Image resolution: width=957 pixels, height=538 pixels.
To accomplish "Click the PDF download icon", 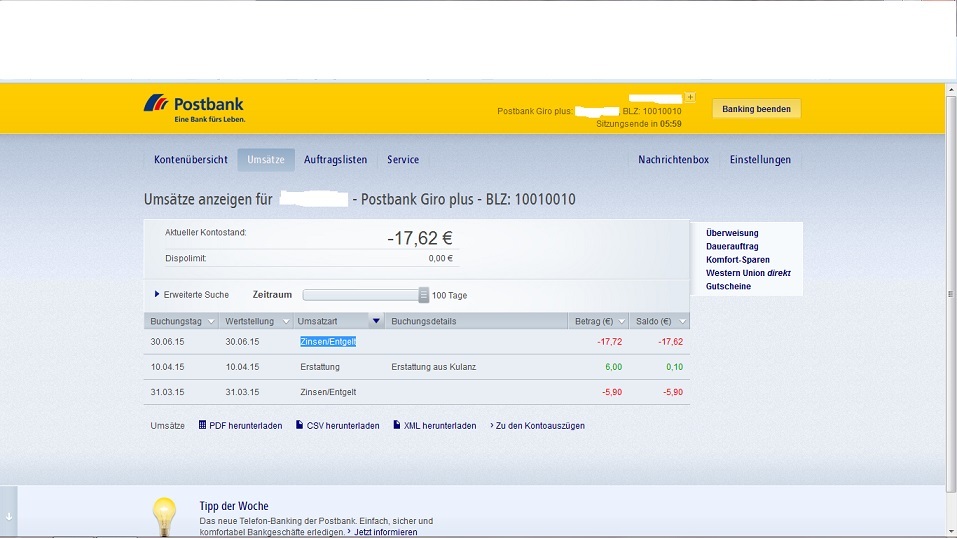I will click(x=202, y=425).
